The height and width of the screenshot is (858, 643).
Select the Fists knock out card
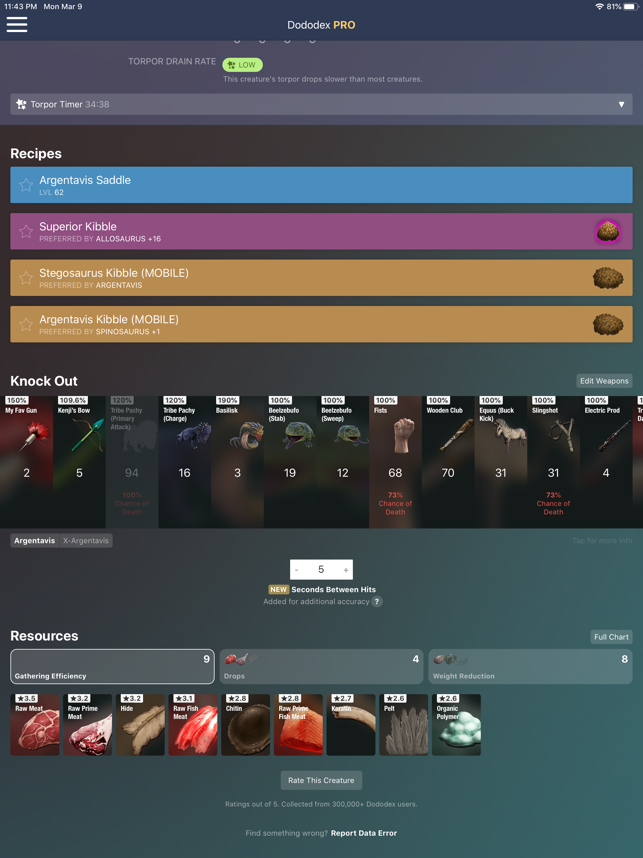(x=395, y=462)
